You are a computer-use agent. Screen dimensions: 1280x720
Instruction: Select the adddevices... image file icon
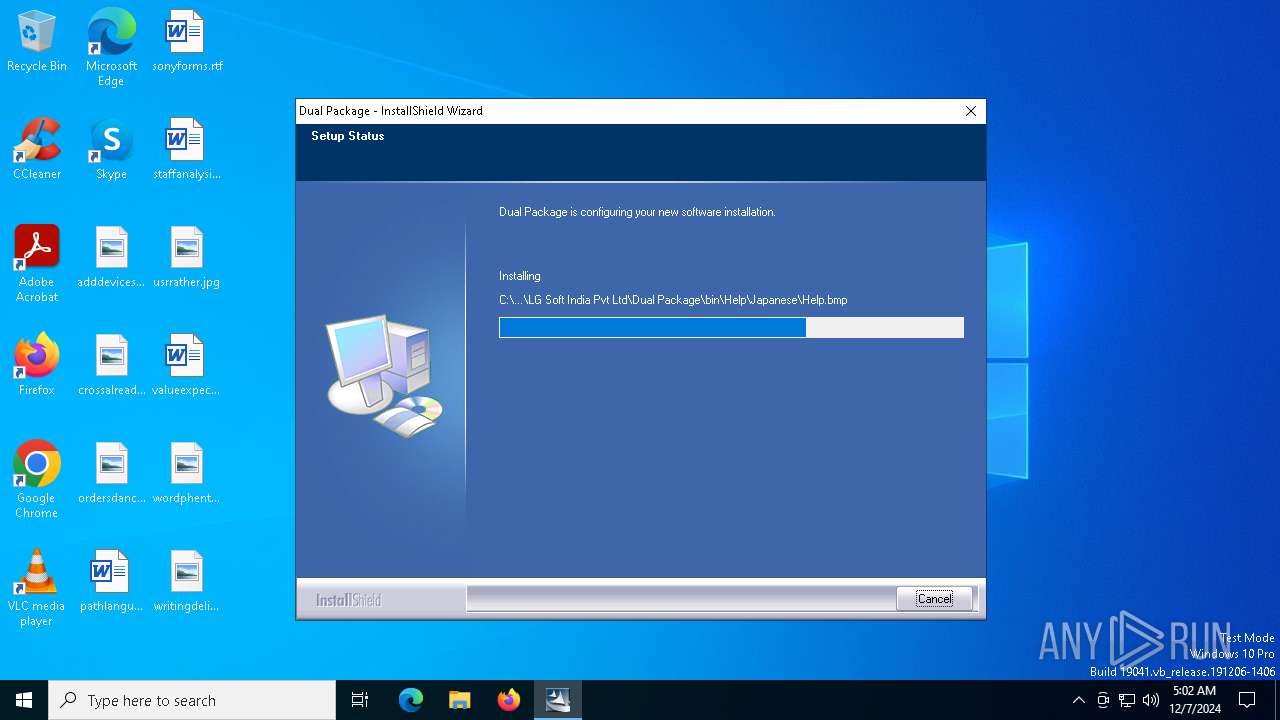coord(111,257)
